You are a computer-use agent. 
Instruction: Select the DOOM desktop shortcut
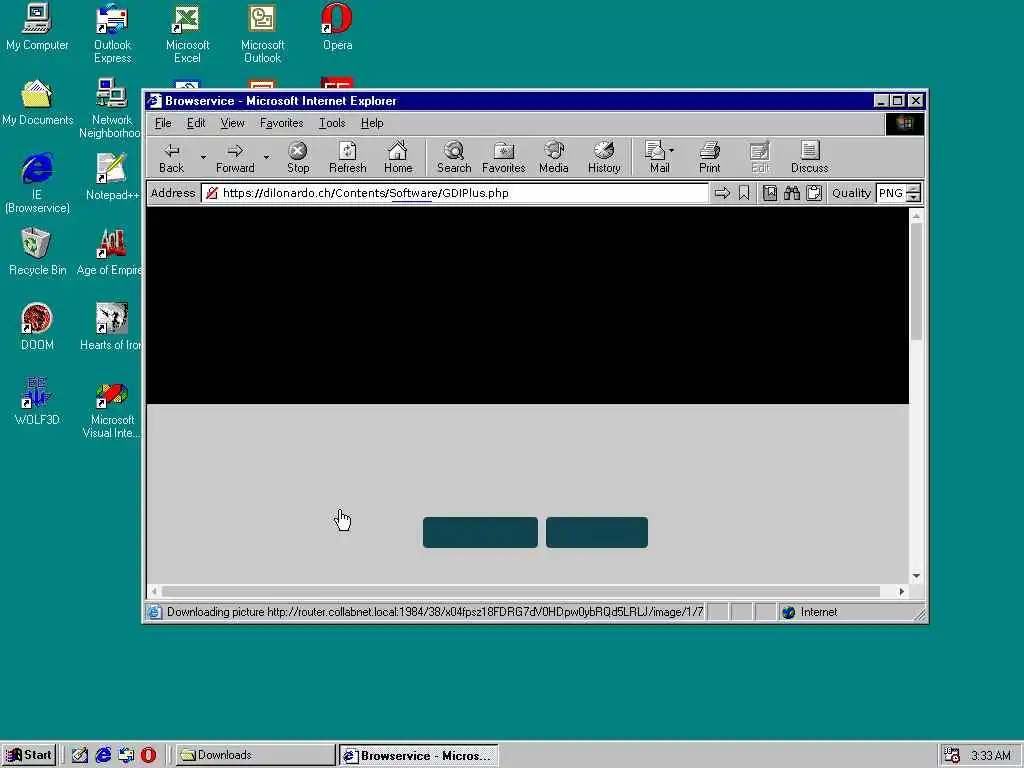pos(37,327)
